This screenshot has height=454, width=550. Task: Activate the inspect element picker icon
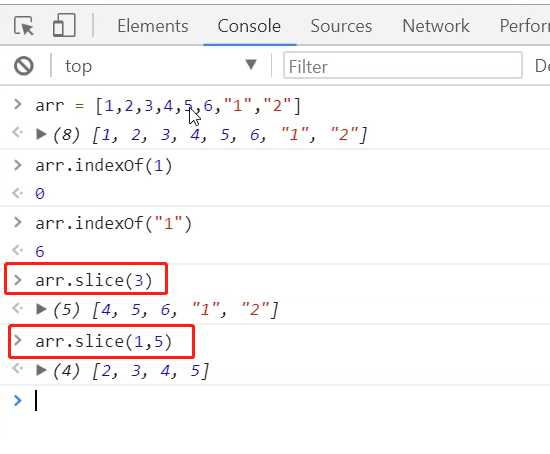(x=24, y=26)
